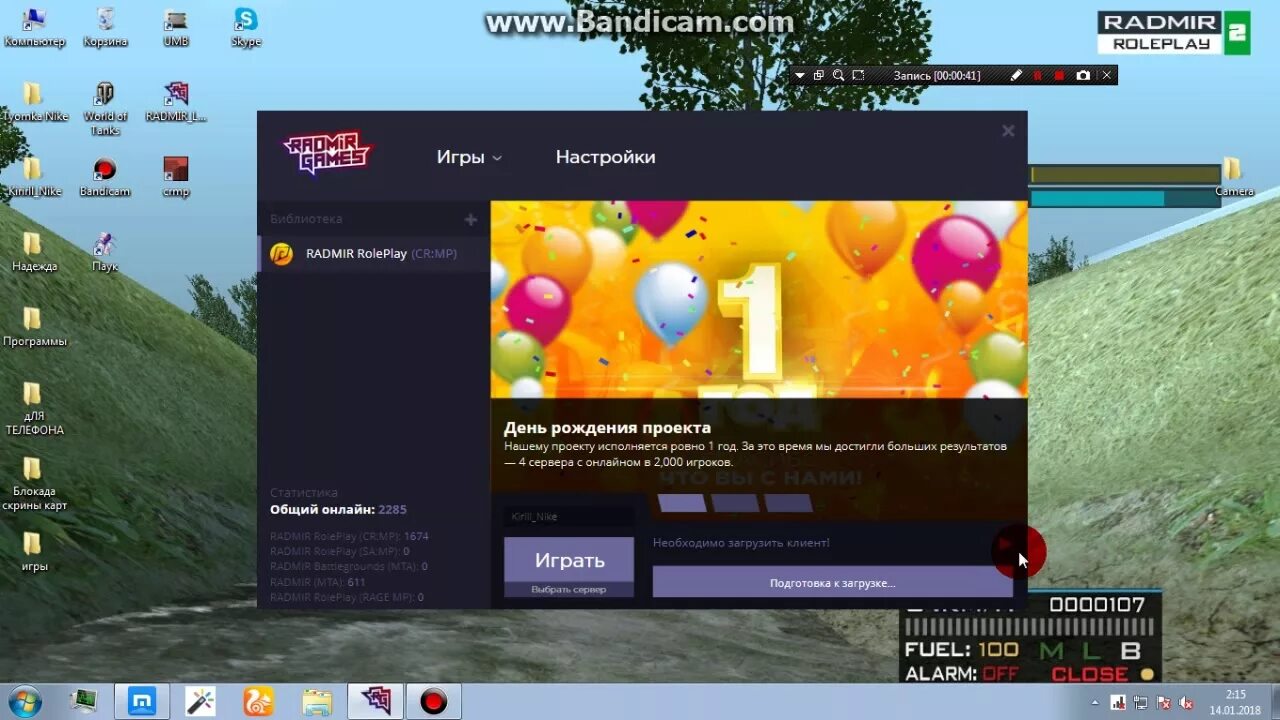Viewport: 1280px width, 720px height.
Task: Open the Настройки tab
Action: (605, 157)
